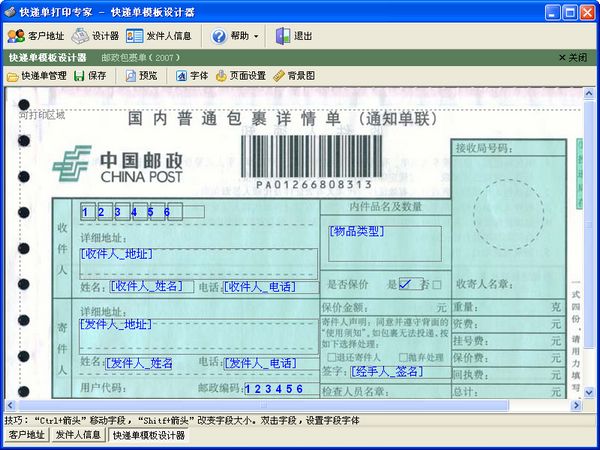Switch to the 发件人信息 bottom tab
The image size is (600, 450).
click(78, 435)
